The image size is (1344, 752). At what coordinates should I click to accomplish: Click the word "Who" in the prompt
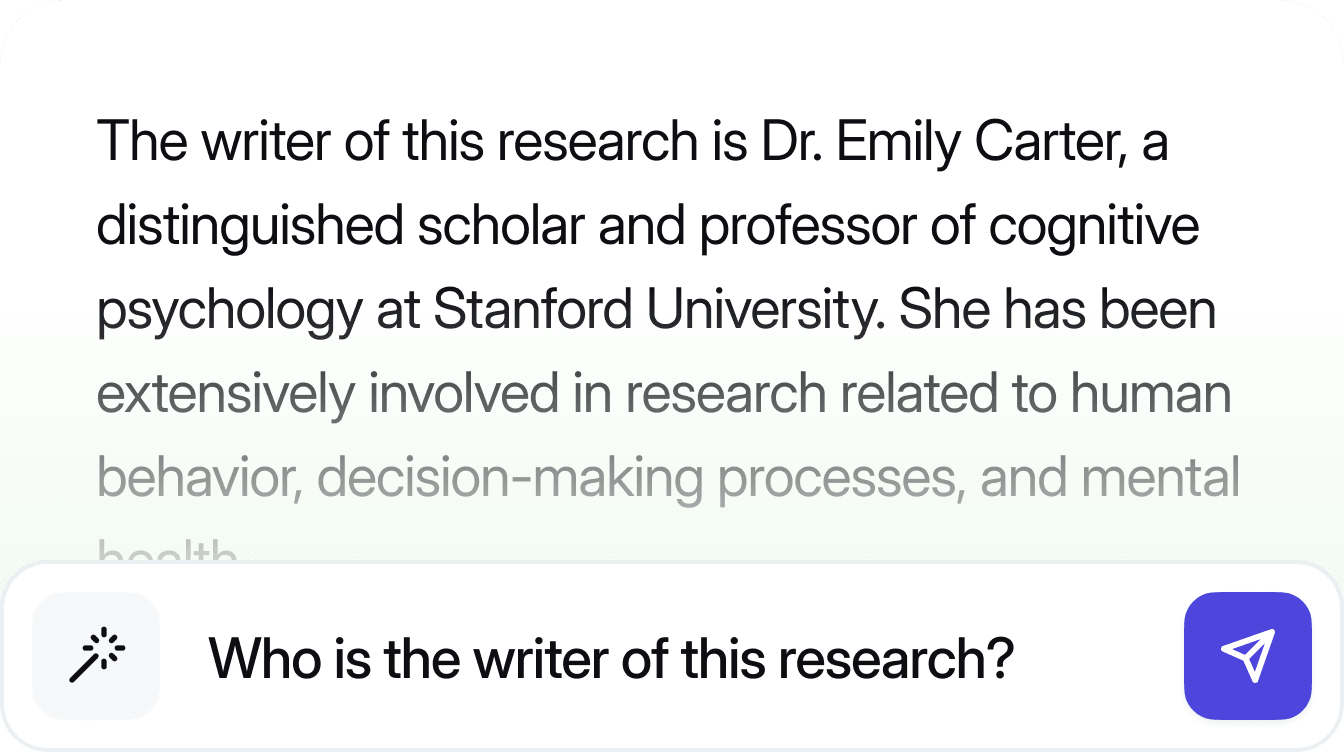point(257,657)
